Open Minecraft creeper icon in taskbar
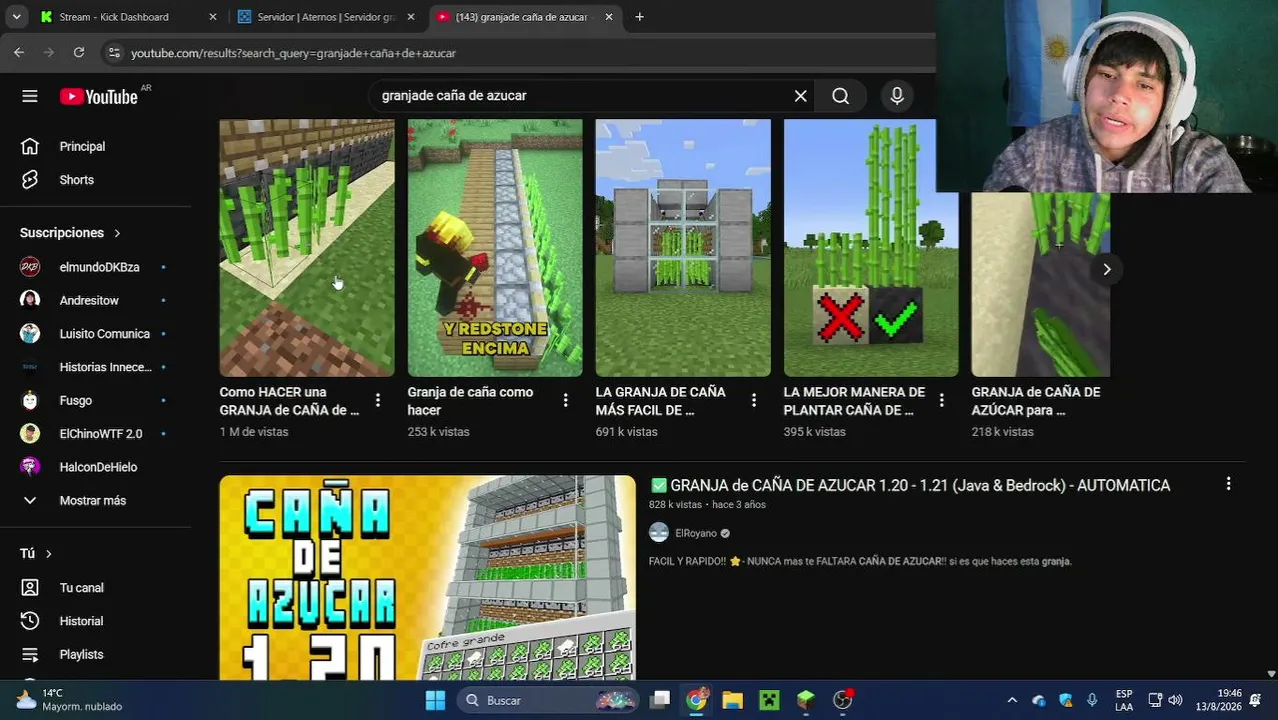1278x720 pixels. pos(769,700)
